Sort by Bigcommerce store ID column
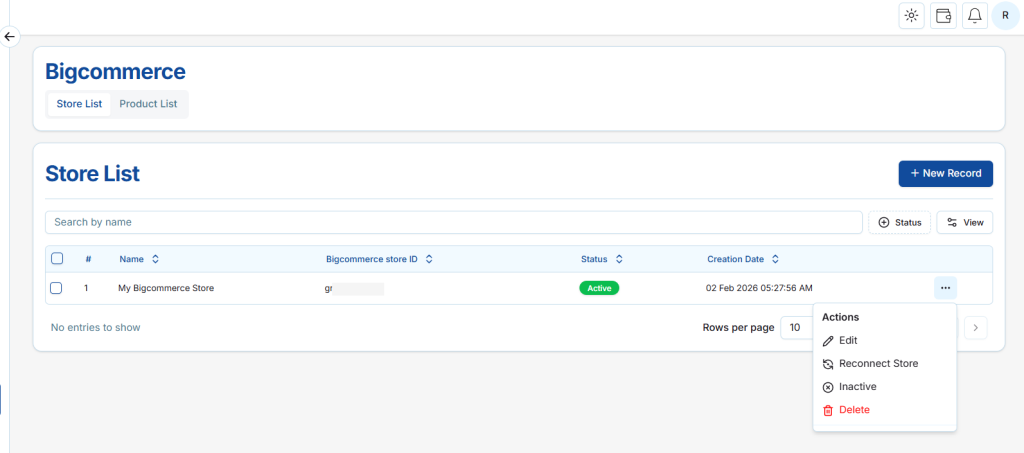The image size is (1024, 453). pyautogui.click(x=429, y=259)
